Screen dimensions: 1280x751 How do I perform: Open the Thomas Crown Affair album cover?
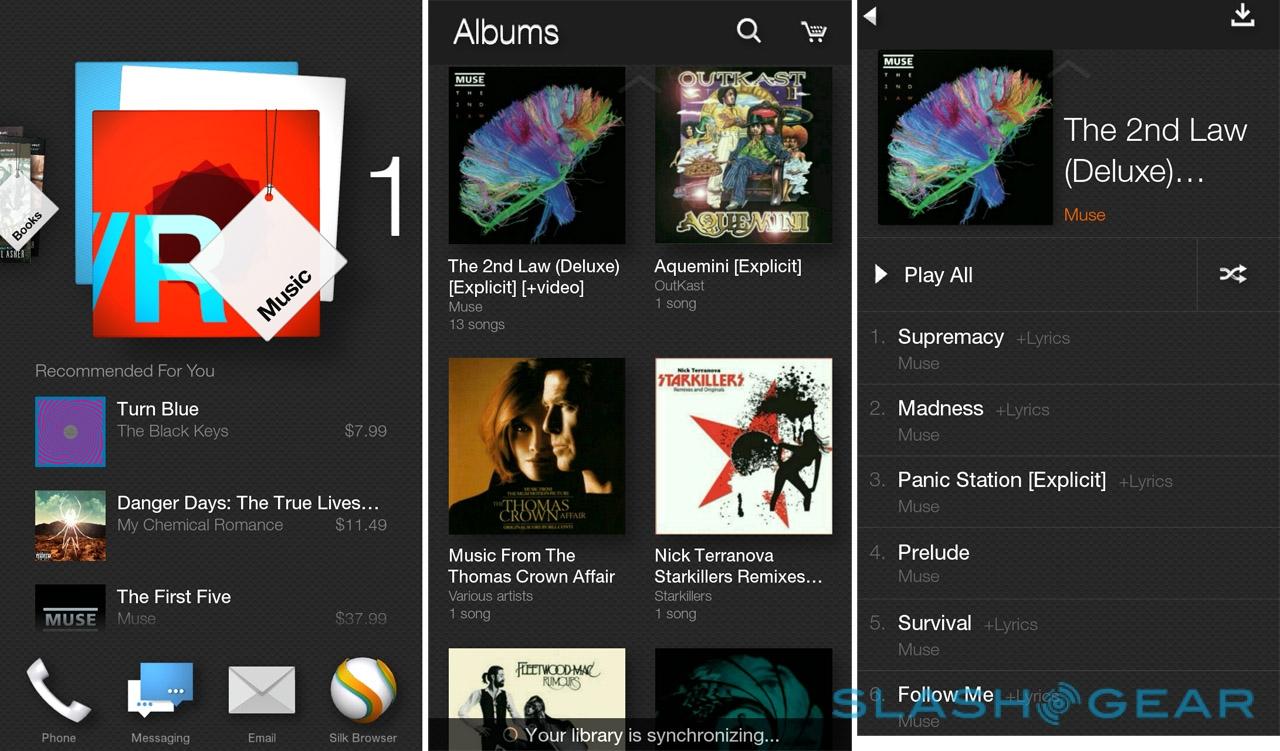(x=537, y=446)
